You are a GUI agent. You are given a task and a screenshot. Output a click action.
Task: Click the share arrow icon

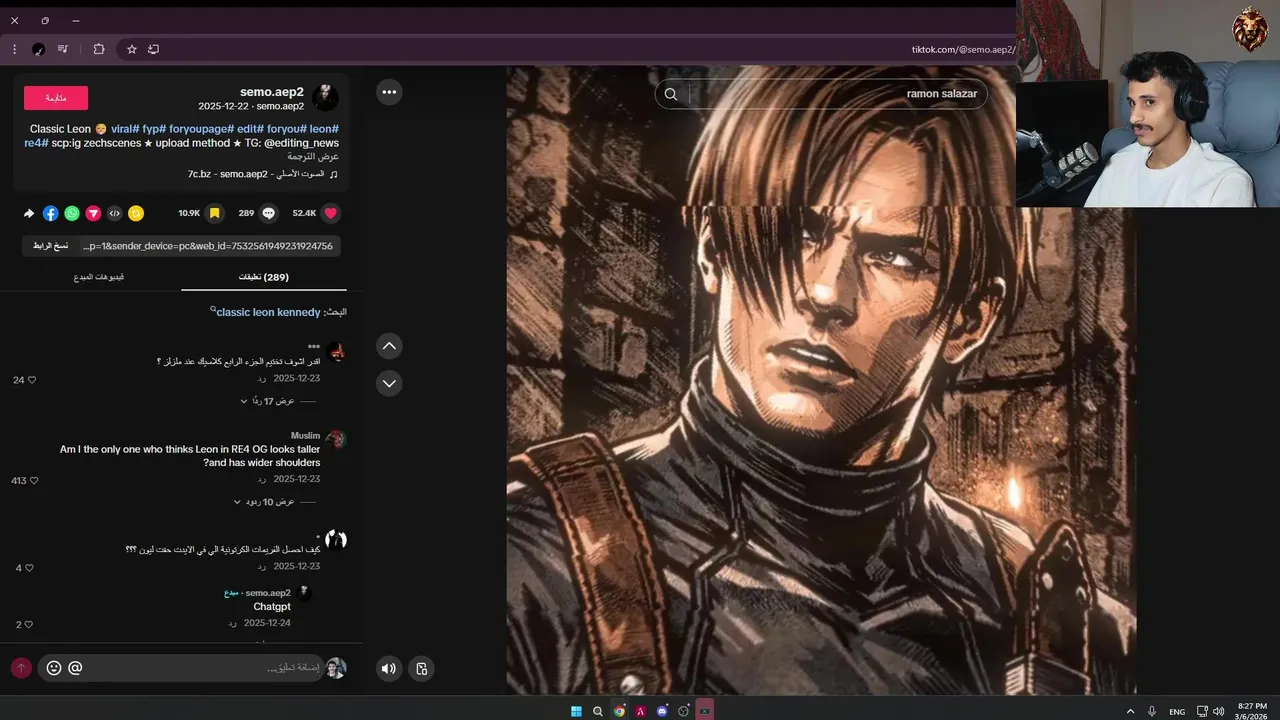click(x=29, y=213)
